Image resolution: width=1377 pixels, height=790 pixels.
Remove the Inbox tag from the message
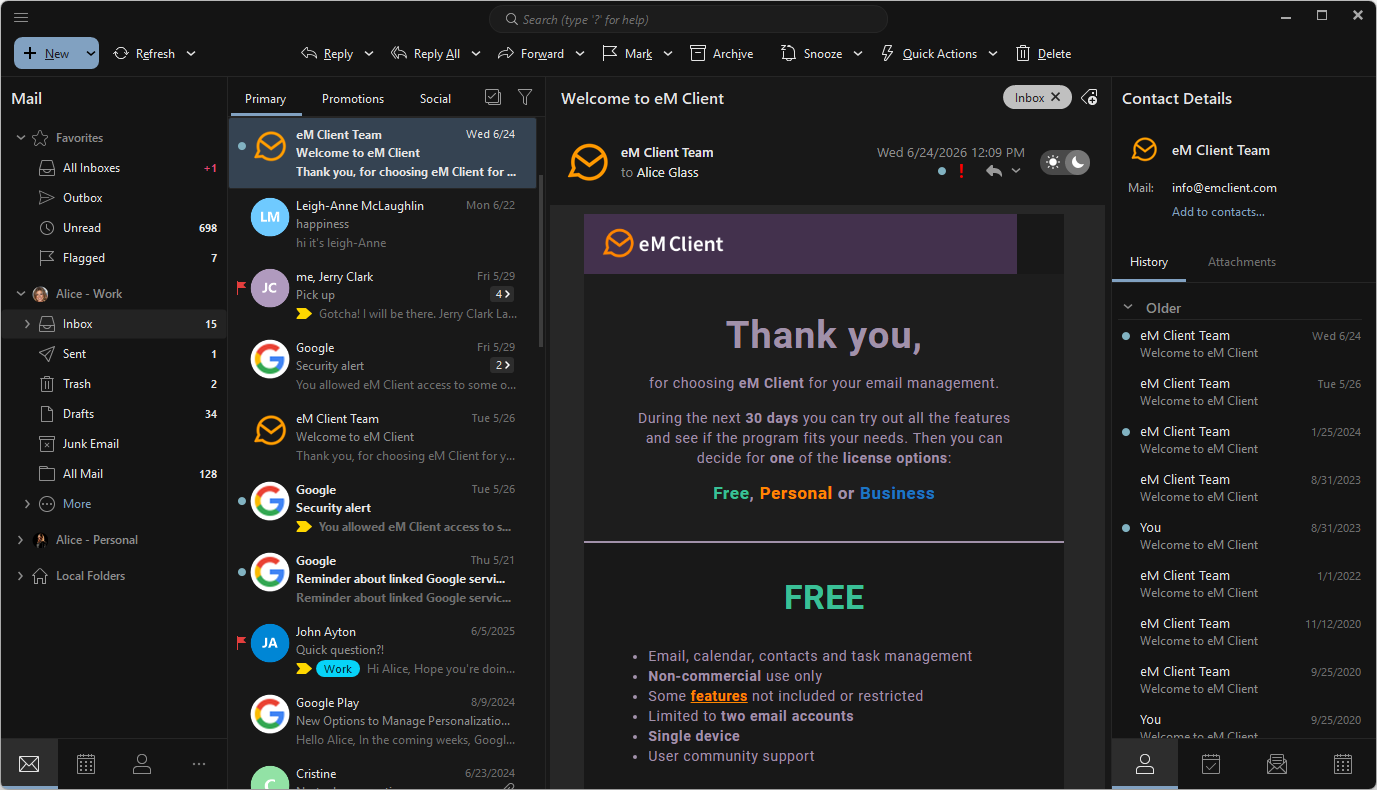point(1055,98)
